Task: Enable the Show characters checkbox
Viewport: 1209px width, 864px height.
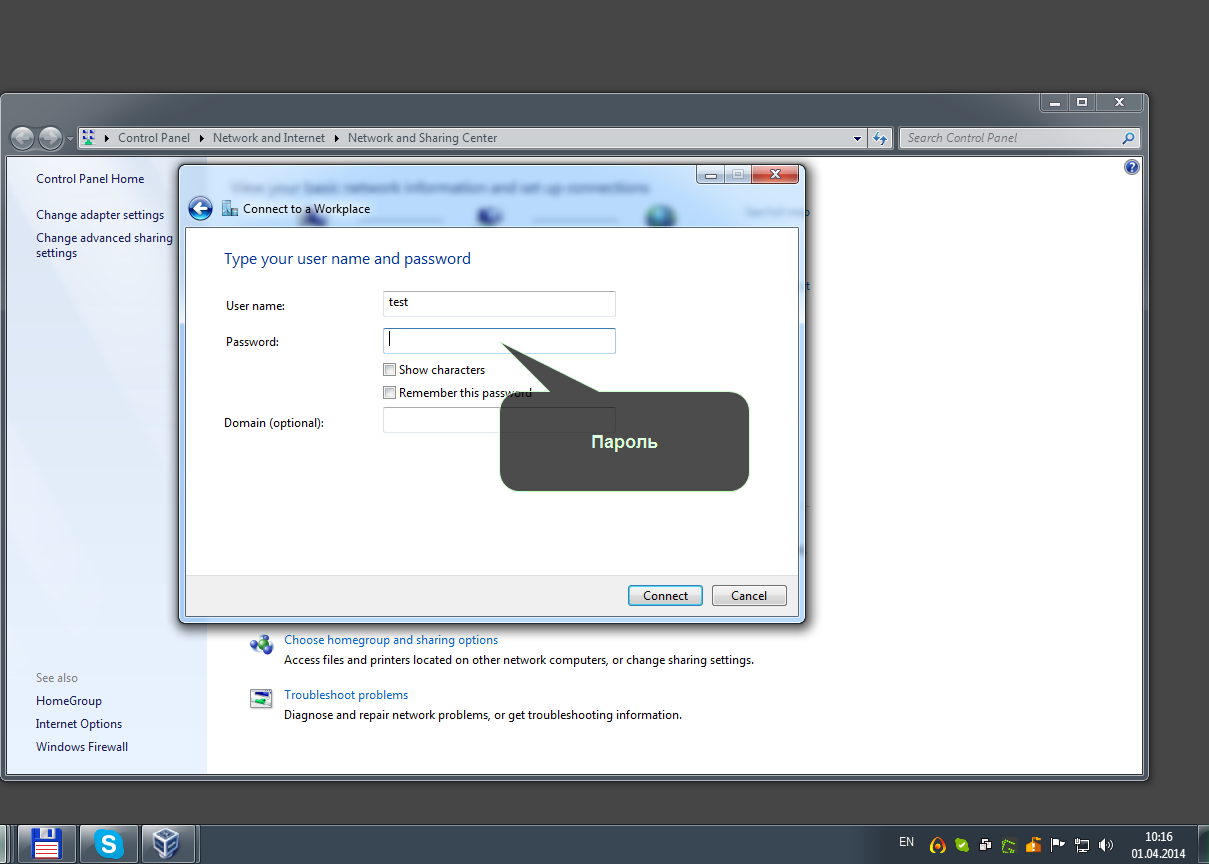Action: (x=390, y=370)
